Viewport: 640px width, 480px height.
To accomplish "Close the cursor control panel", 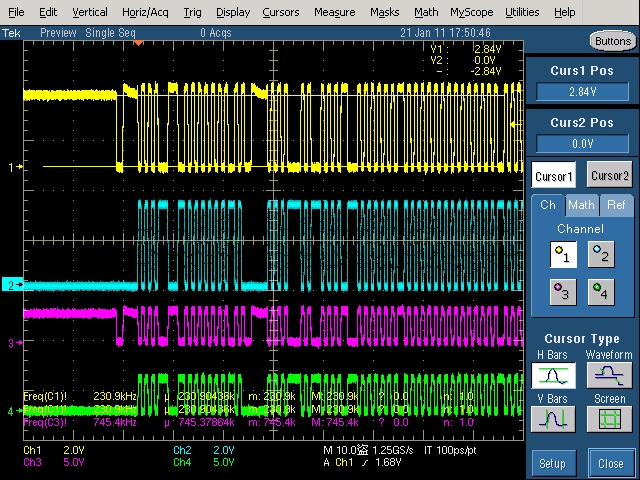I will point(611,464).
